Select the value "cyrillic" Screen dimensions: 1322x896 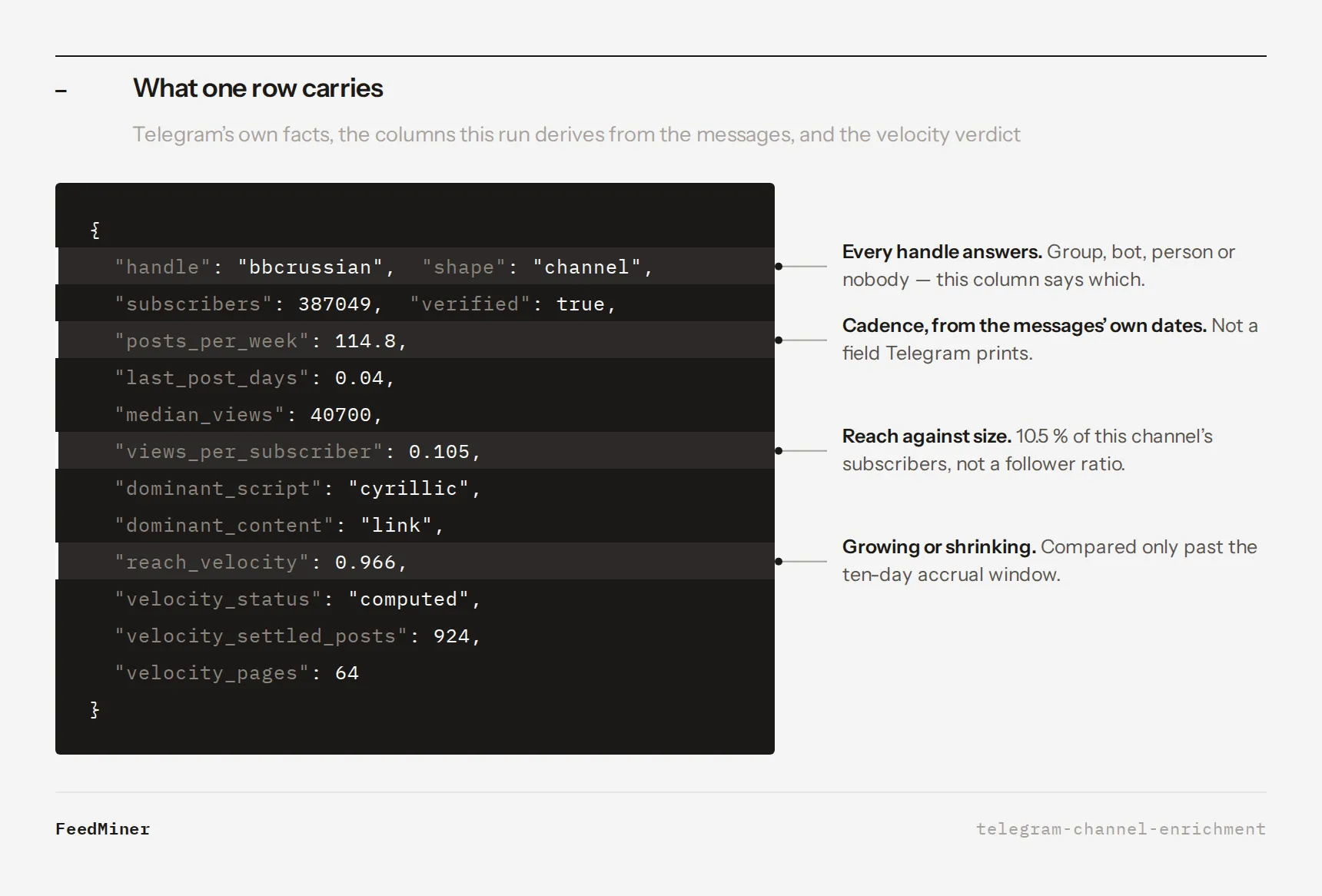point(409,488)
